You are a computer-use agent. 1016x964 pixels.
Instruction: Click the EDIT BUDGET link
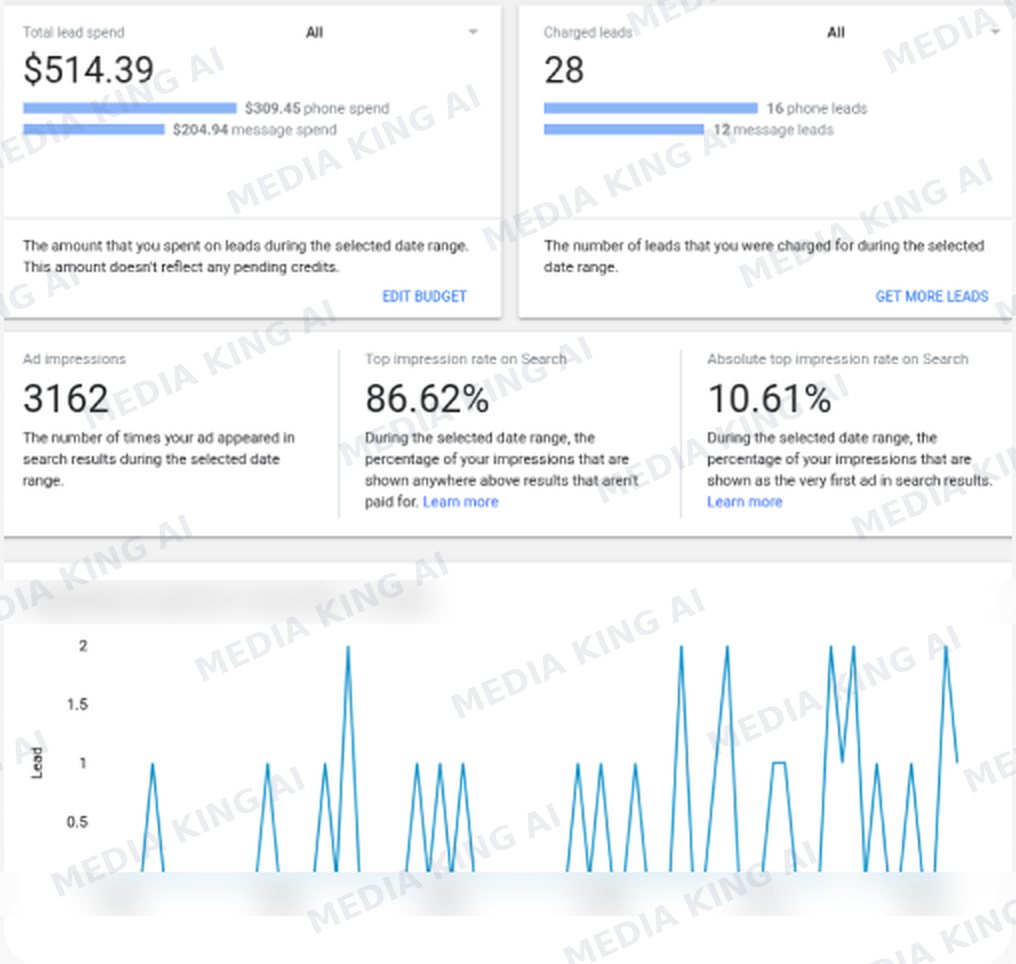click(x=424, y=296)
